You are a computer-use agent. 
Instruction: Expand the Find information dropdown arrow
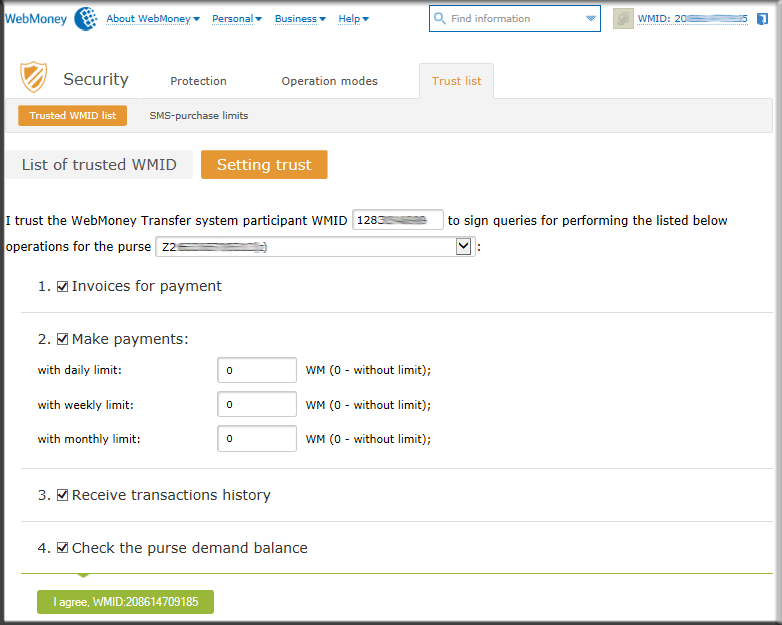tap(590, 19)
